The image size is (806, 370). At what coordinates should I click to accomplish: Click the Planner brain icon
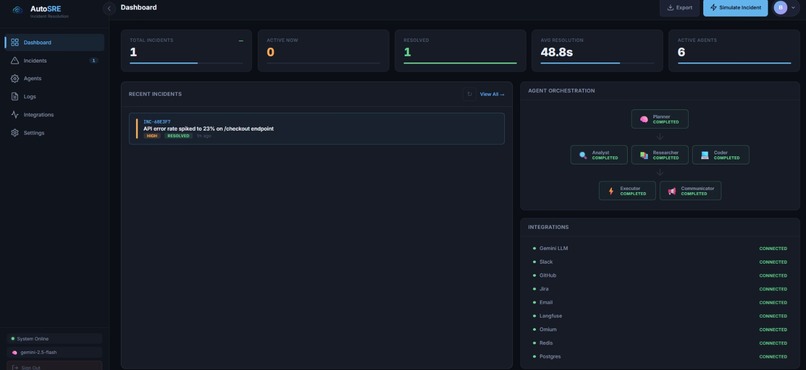pyautogui.click(x=644, y=119)
